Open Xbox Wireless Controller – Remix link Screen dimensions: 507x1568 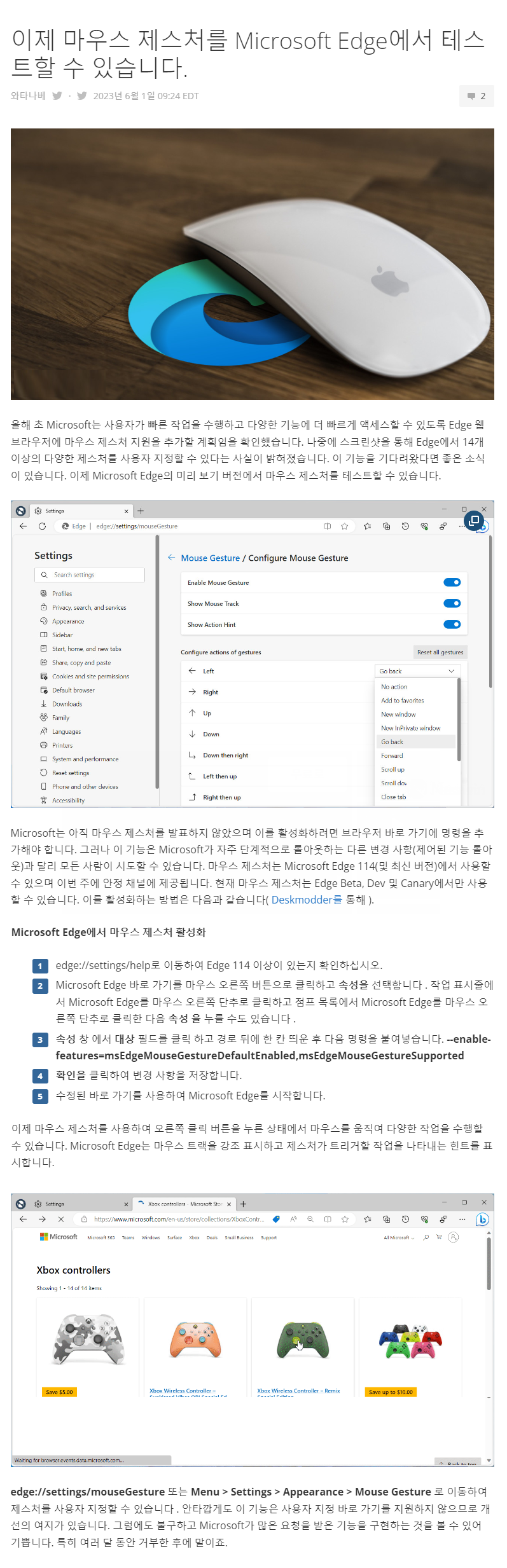coord(298,1391)
